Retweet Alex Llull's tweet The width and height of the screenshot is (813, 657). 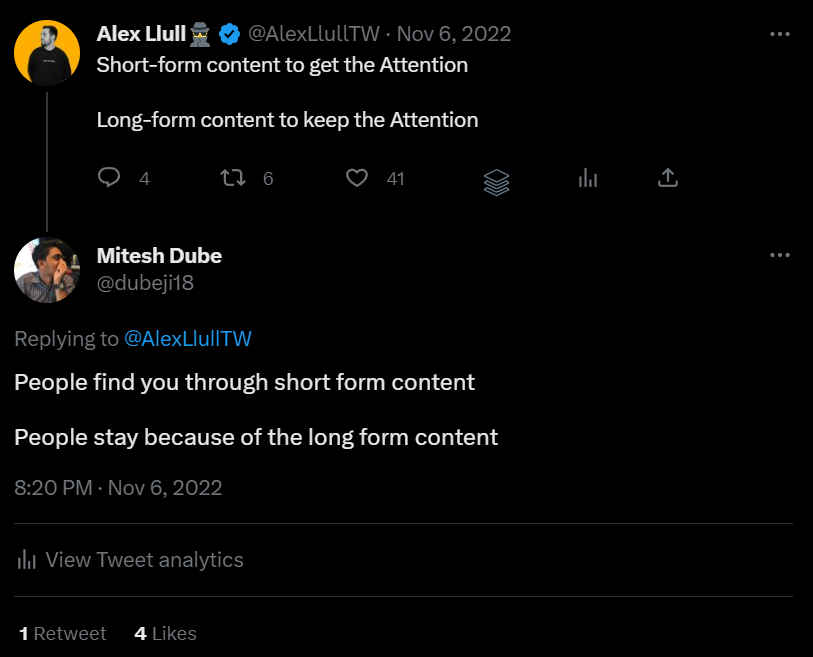click(233, 178)
